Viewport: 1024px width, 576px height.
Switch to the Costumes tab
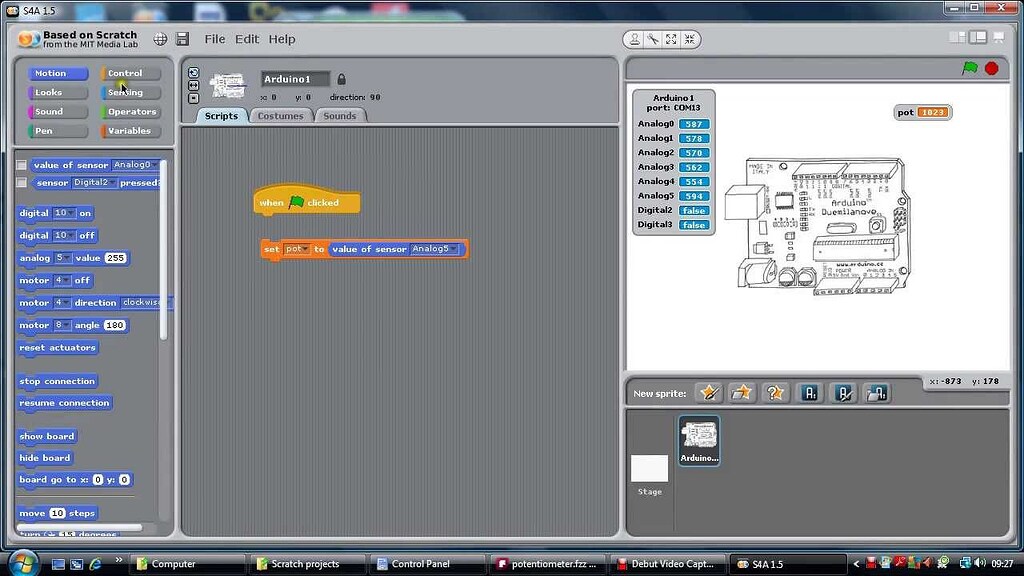(x=281, y=115)
